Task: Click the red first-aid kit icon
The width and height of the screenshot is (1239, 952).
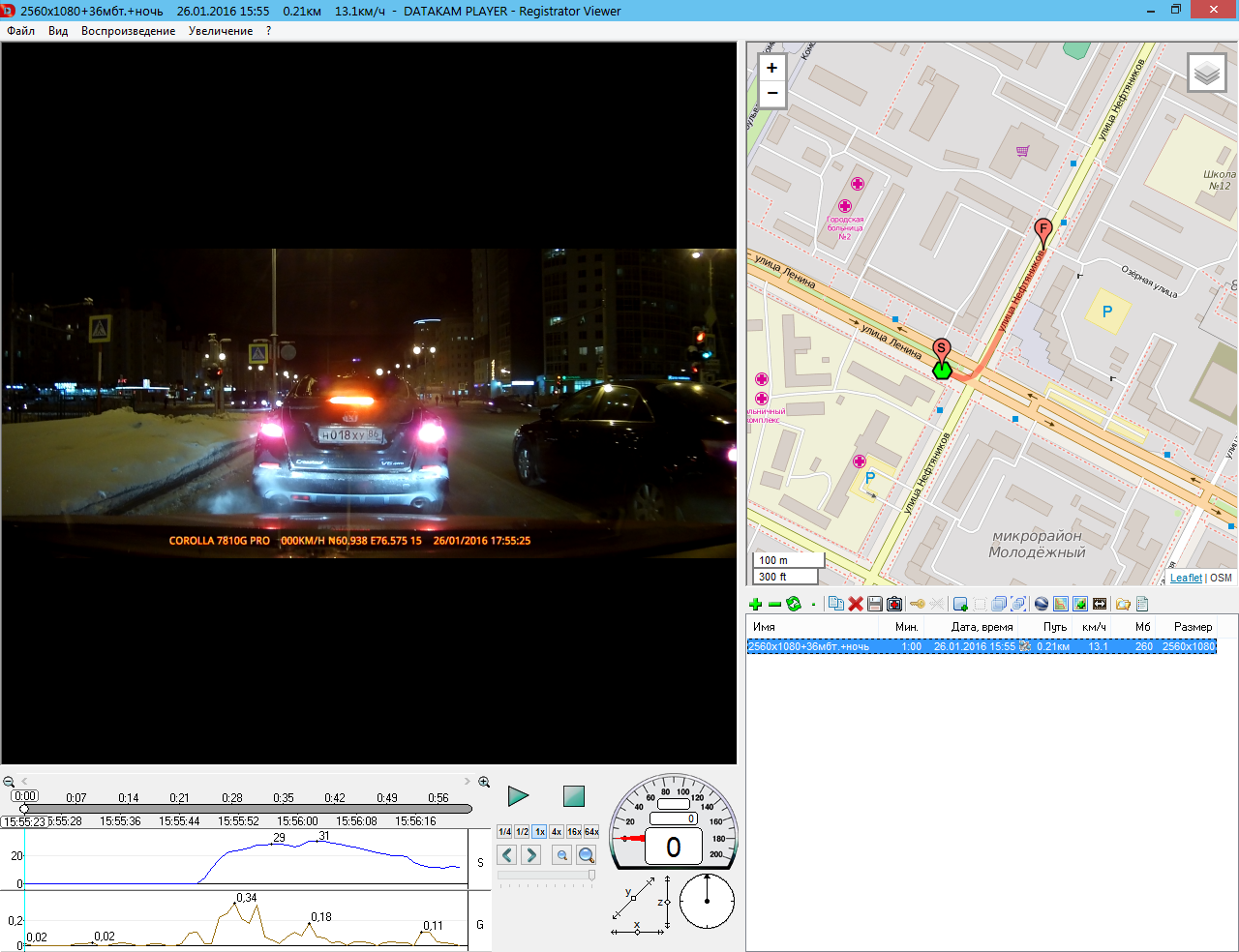Action: coord(894,604)
